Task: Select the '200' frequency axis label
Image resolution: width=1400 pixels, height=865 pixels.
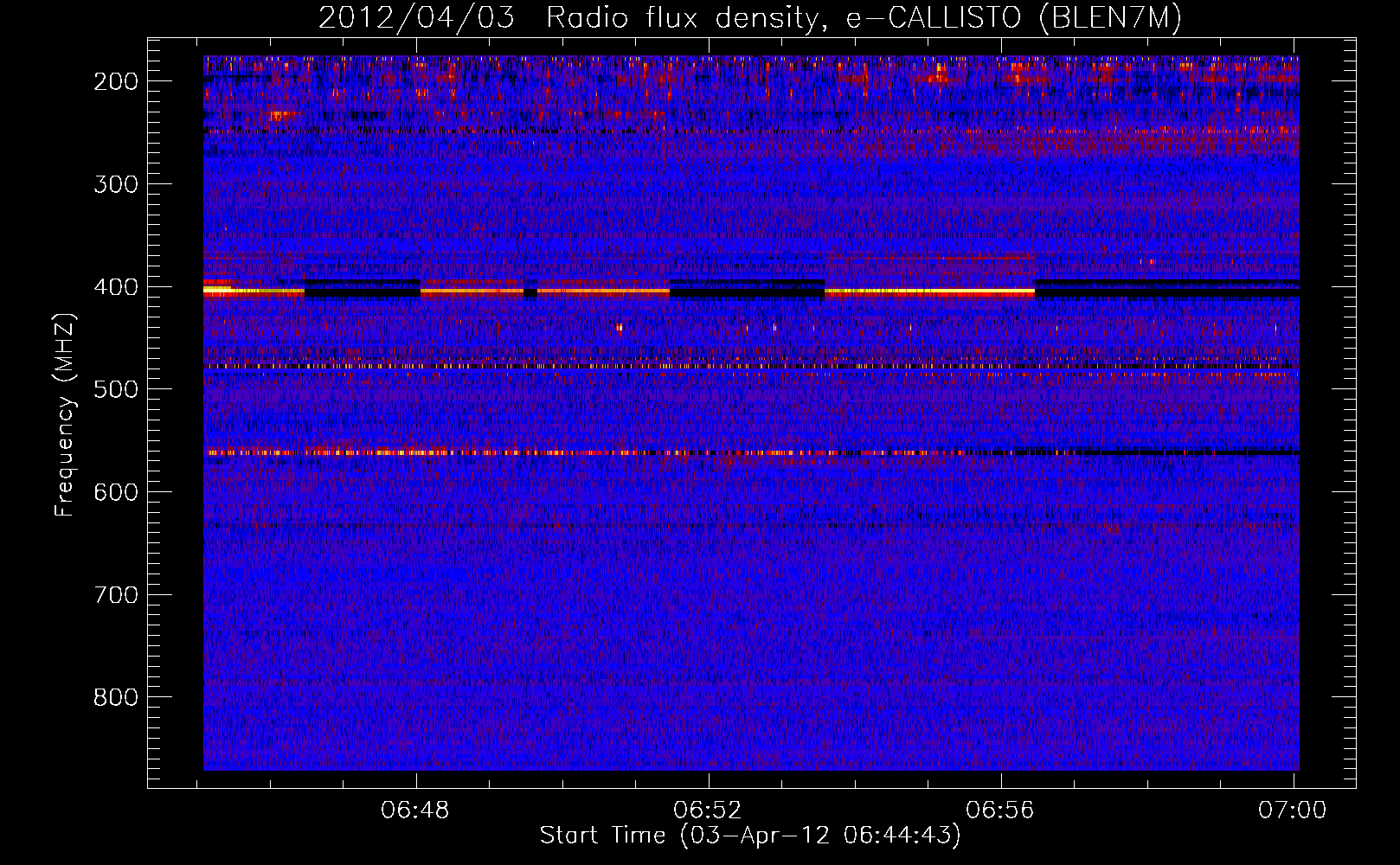Action: click(115, 81)
